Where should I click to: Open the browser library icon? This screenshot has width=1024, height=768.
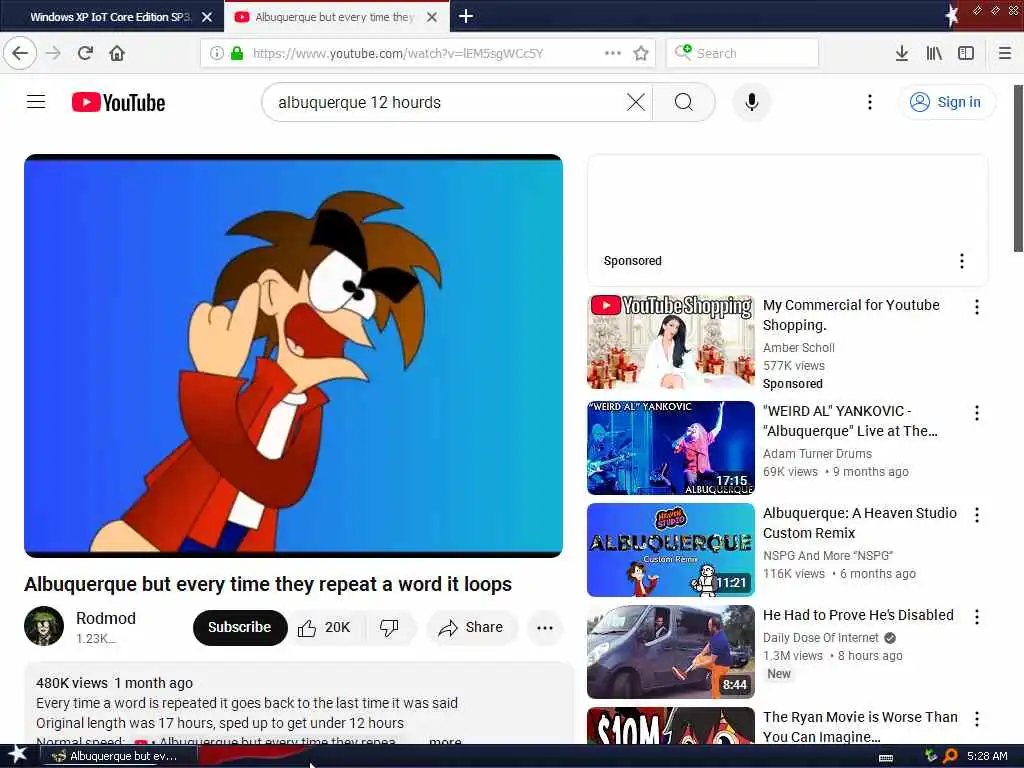[x=934, y=53]
